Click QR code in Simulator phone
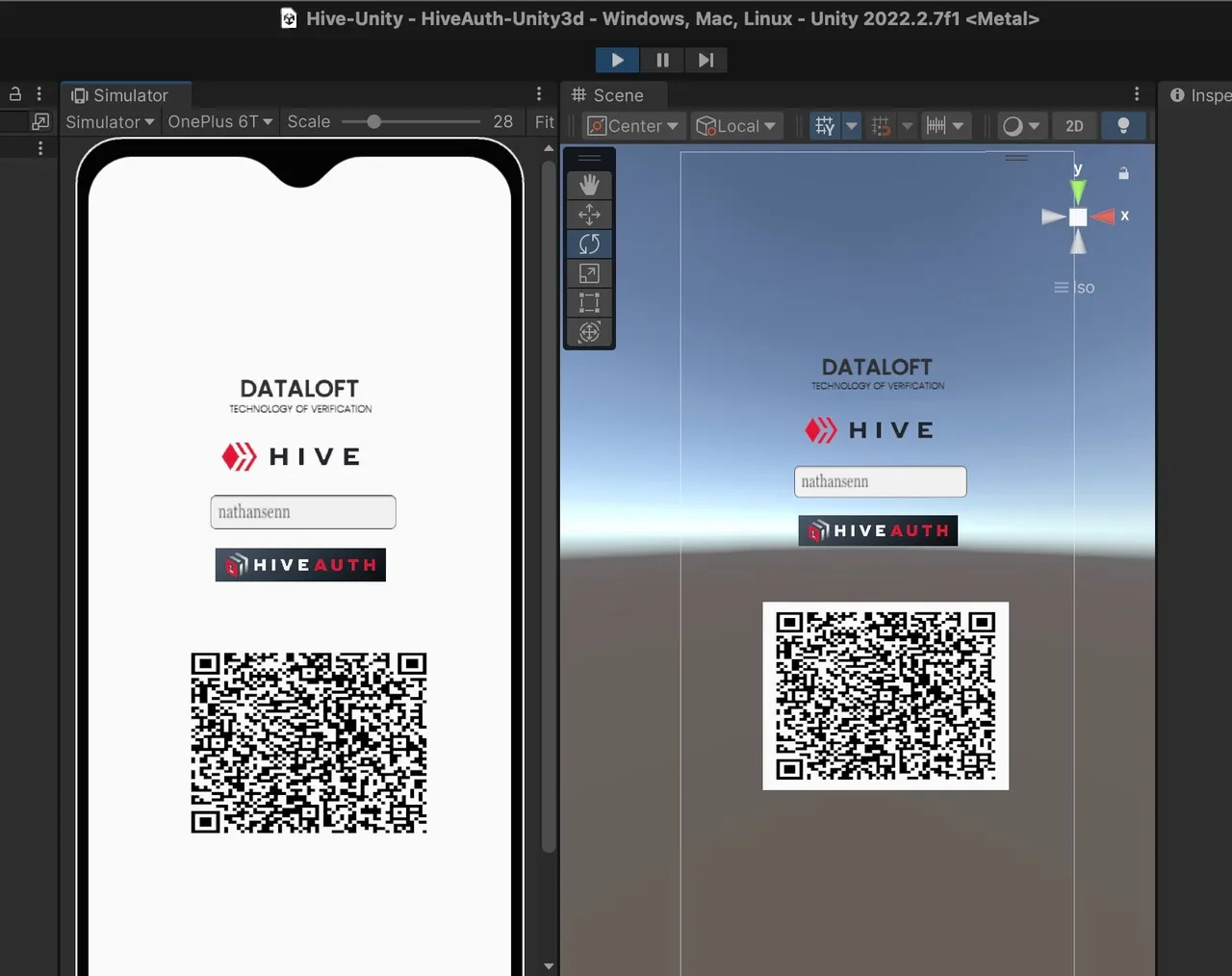 [x=309, y=742]
